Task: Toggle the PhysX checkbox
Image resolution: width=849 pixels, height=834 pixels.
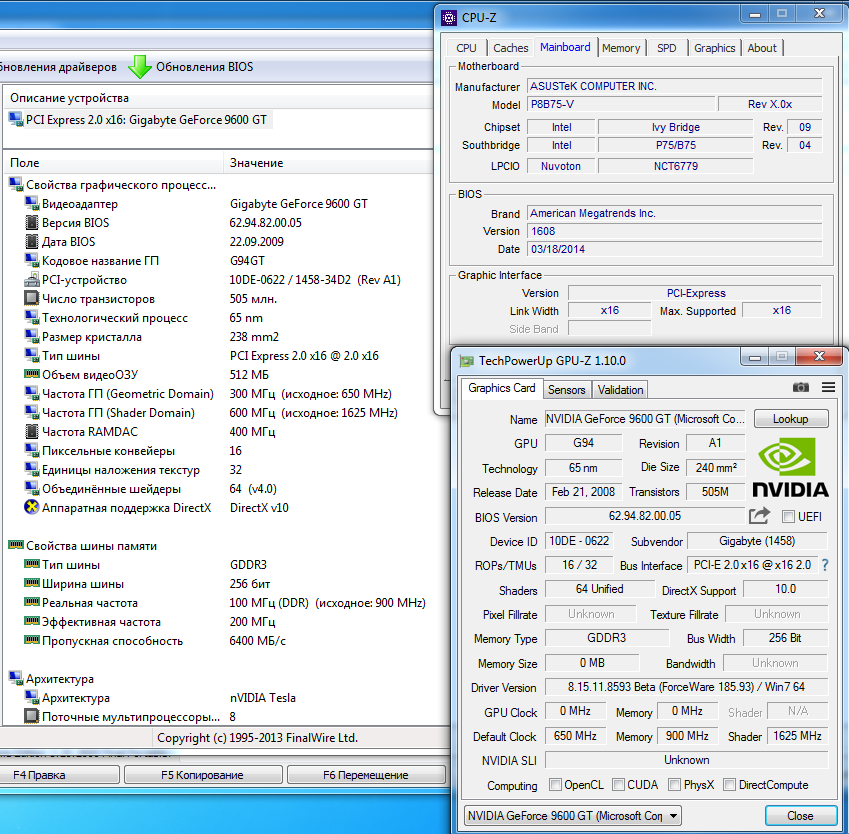Action: click(x=674, y=784)
